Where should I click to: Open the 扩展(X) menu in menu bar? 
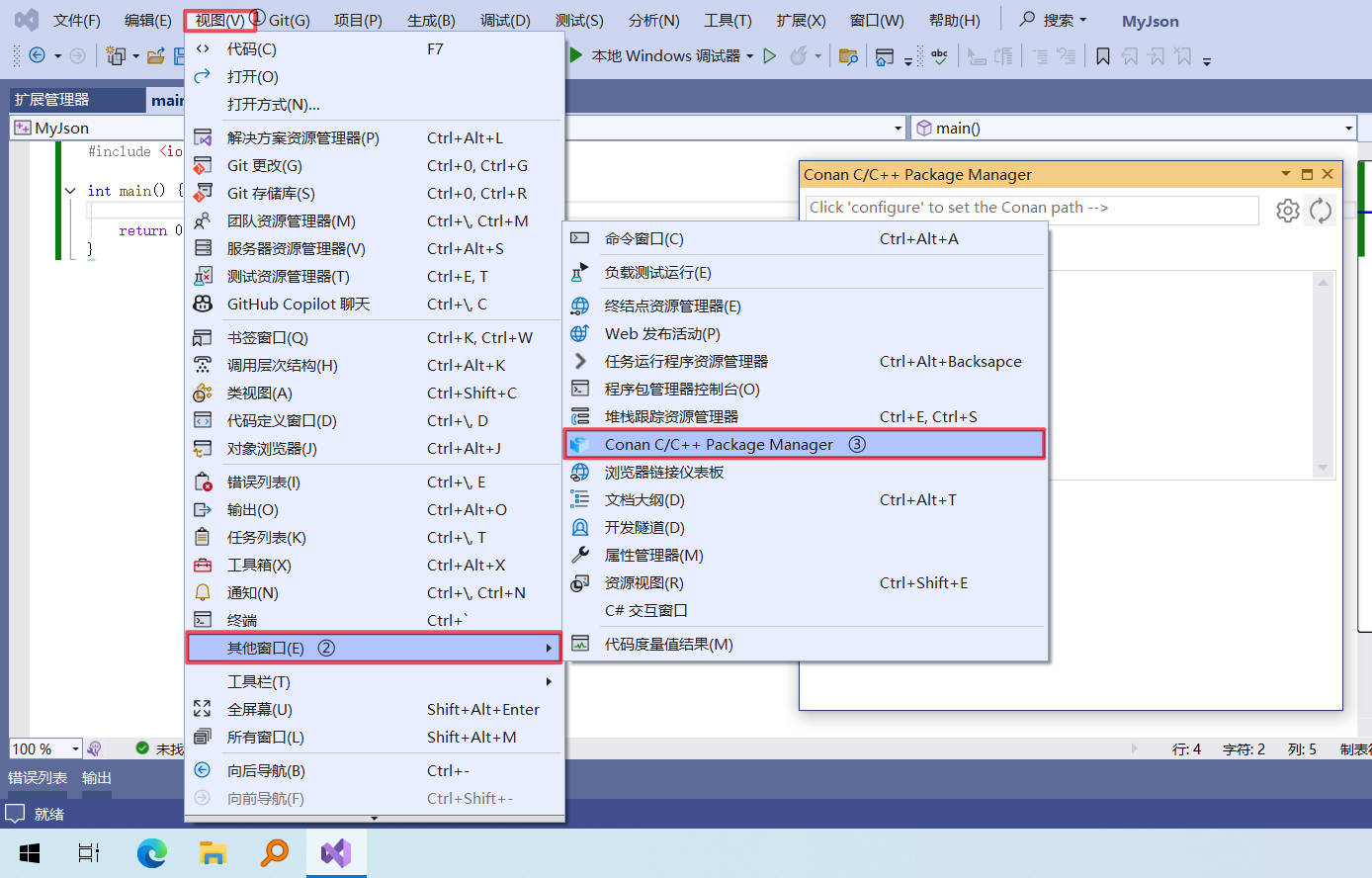tap(801, 21)
